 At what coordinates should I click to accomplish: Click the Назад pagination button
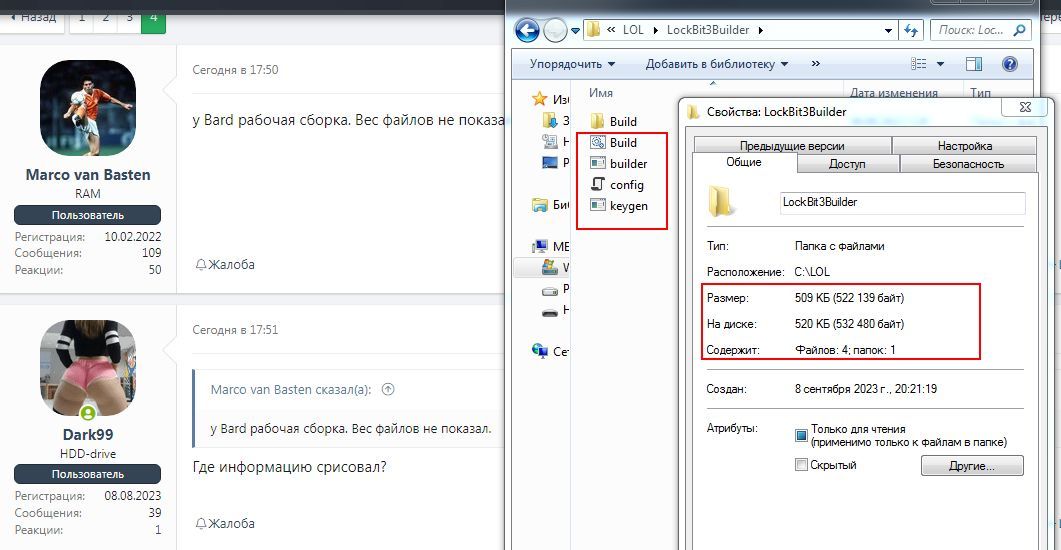click(32, 19)
